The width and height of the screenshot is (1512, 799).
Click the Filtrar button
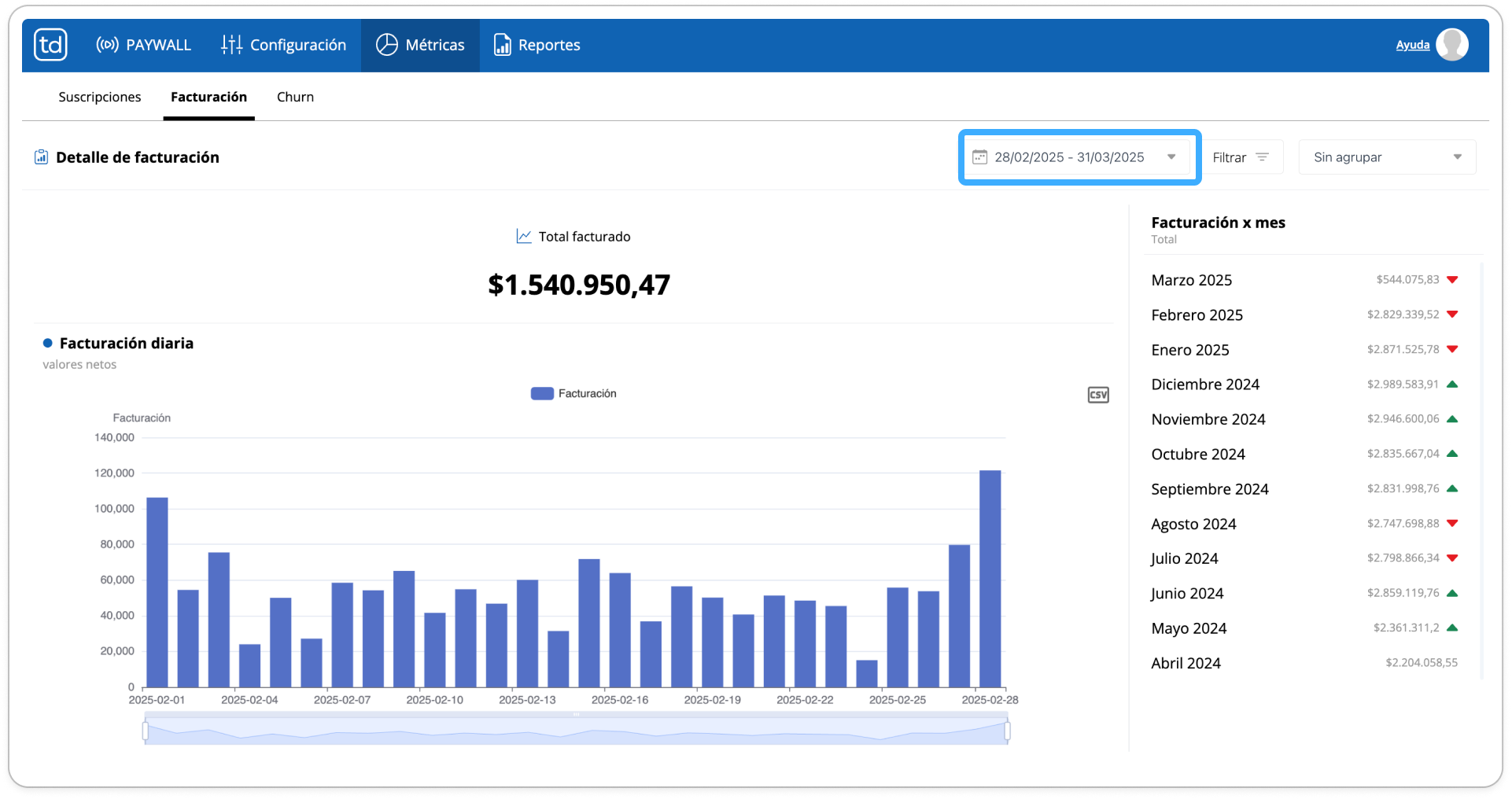(x=1241, y=157)
